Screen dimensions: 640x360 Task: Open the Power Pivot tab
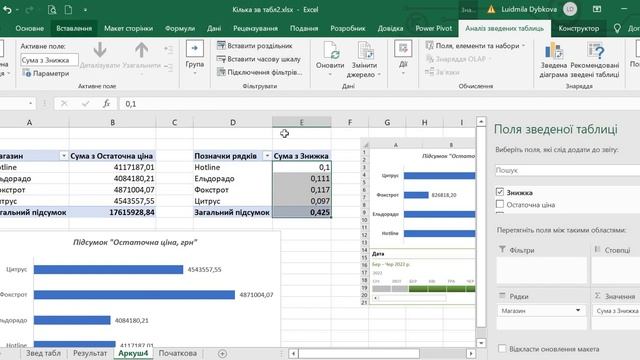pyautogui.click(x=433, y=28)
